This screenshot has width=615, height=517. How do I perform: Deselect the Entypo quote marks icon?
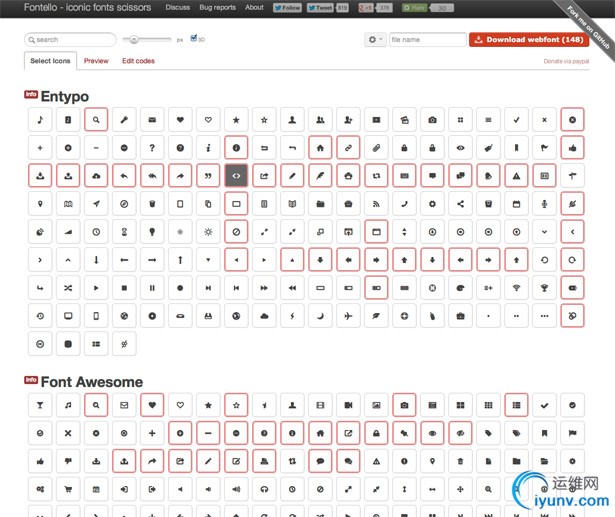tap(208, 176)
